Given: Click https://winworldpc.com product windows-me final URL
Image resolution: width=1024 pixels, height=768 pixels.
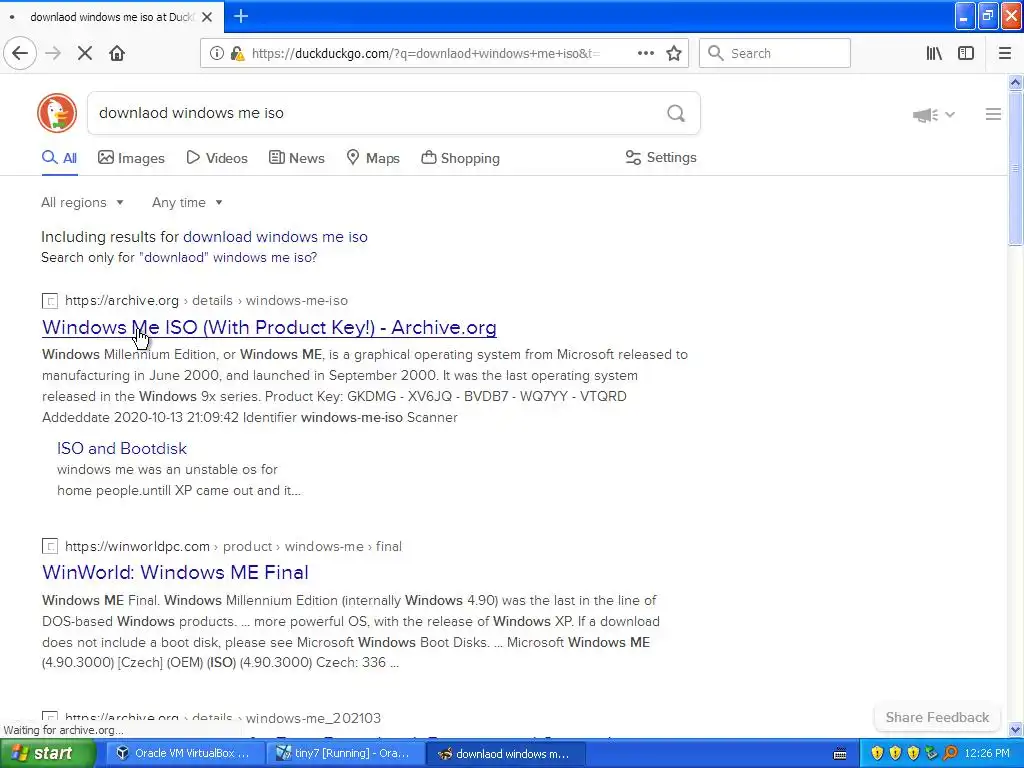Looking at the screenshot, I should tap(233, 546).
